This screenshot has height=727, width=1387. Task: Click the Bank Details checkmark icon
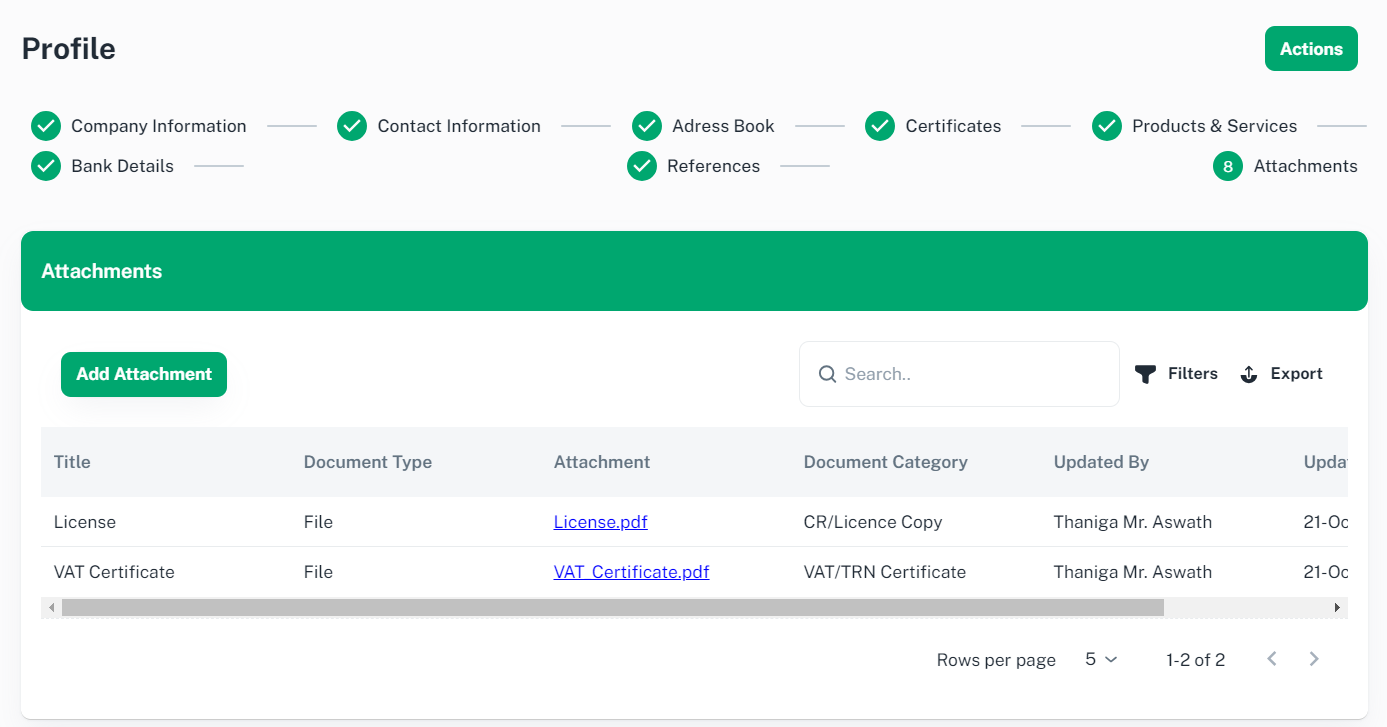pyautogui.click(x=46, y=166)
